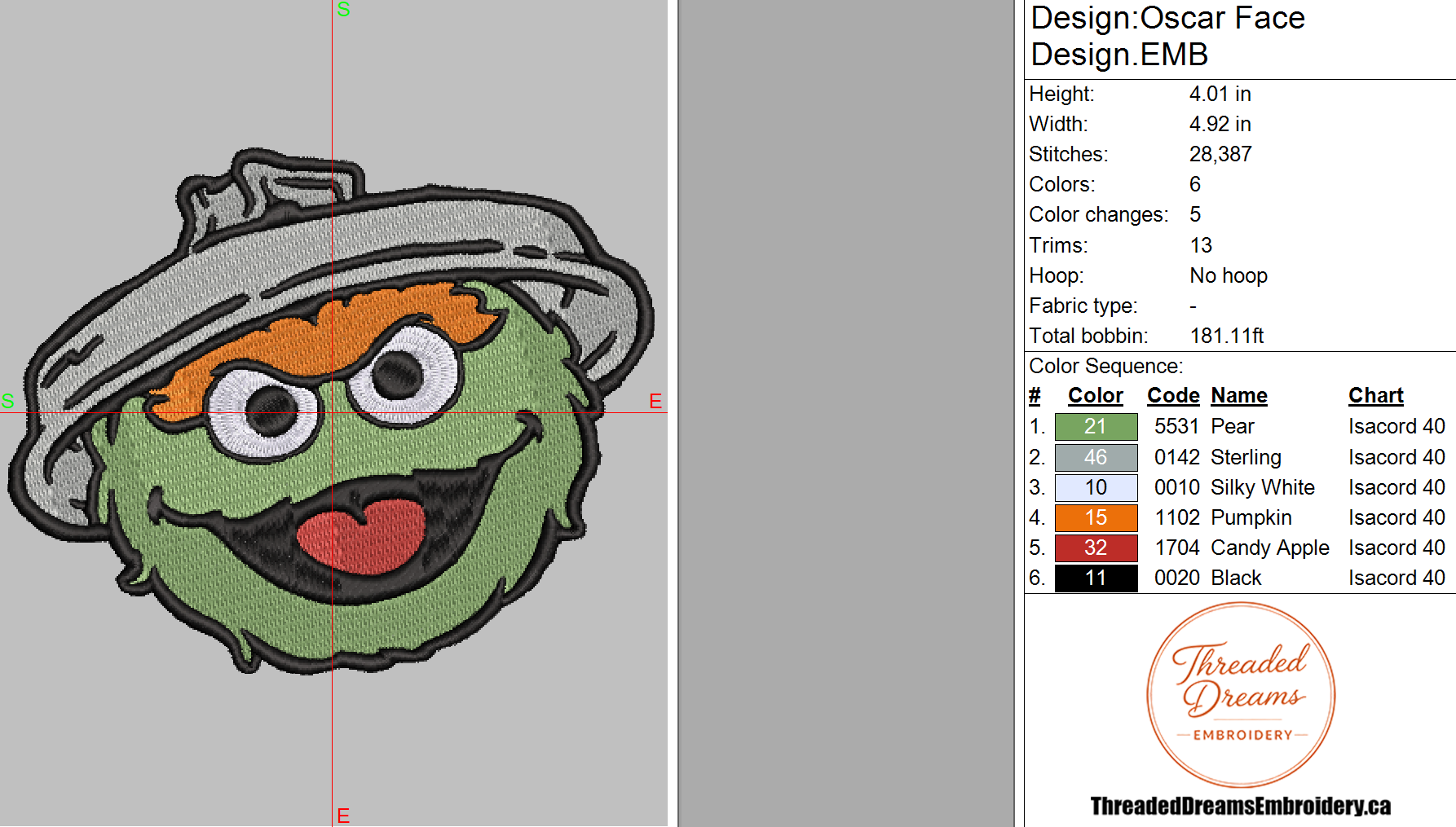The image size is (1456, 827).
Task: Click the Threaded Dreams Embroidery logo
Action: coord(1241,695)
